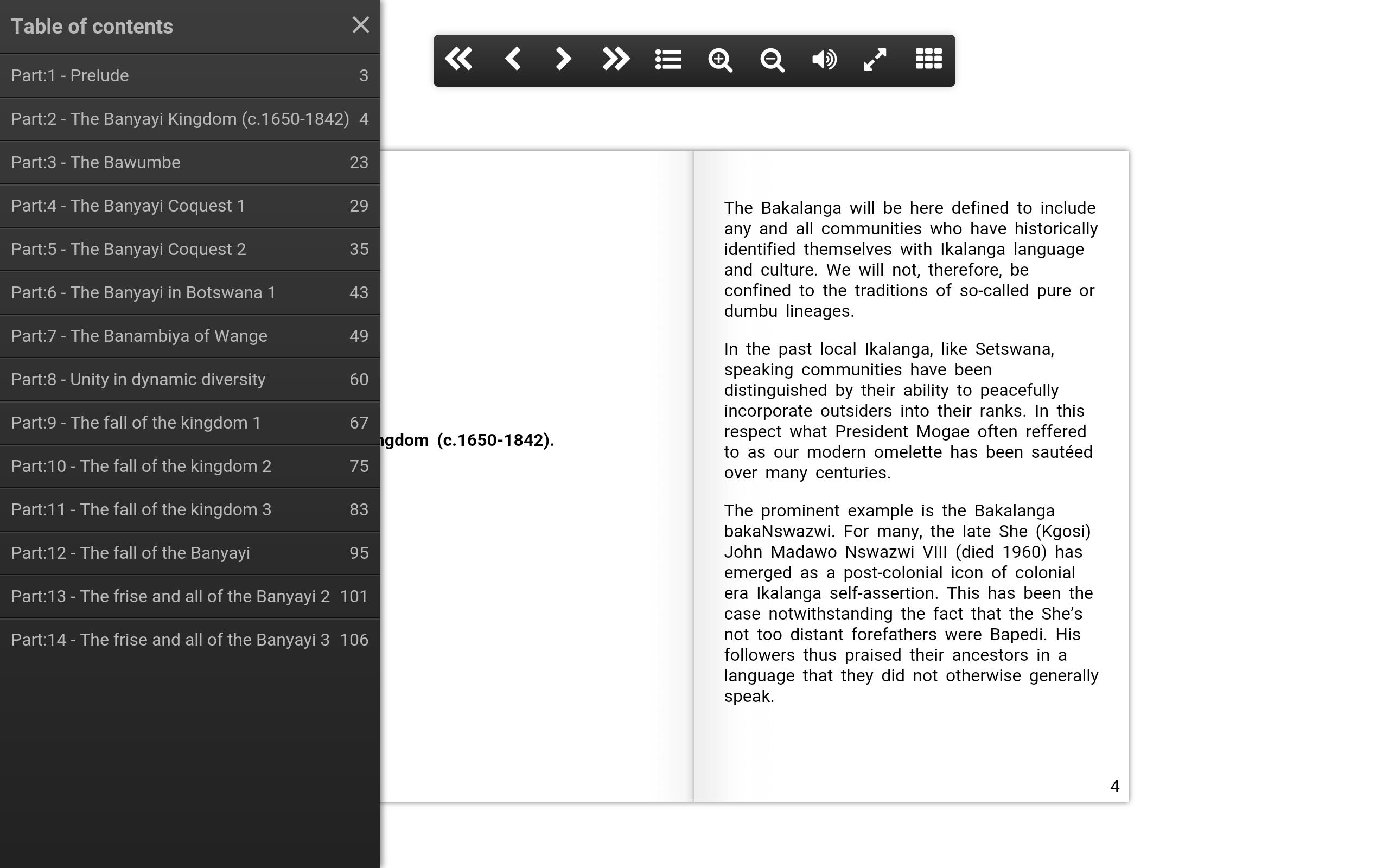Toggle sound with speaker icon
The width and height of the screenshot is (1389, 868).
coord(824,59)
